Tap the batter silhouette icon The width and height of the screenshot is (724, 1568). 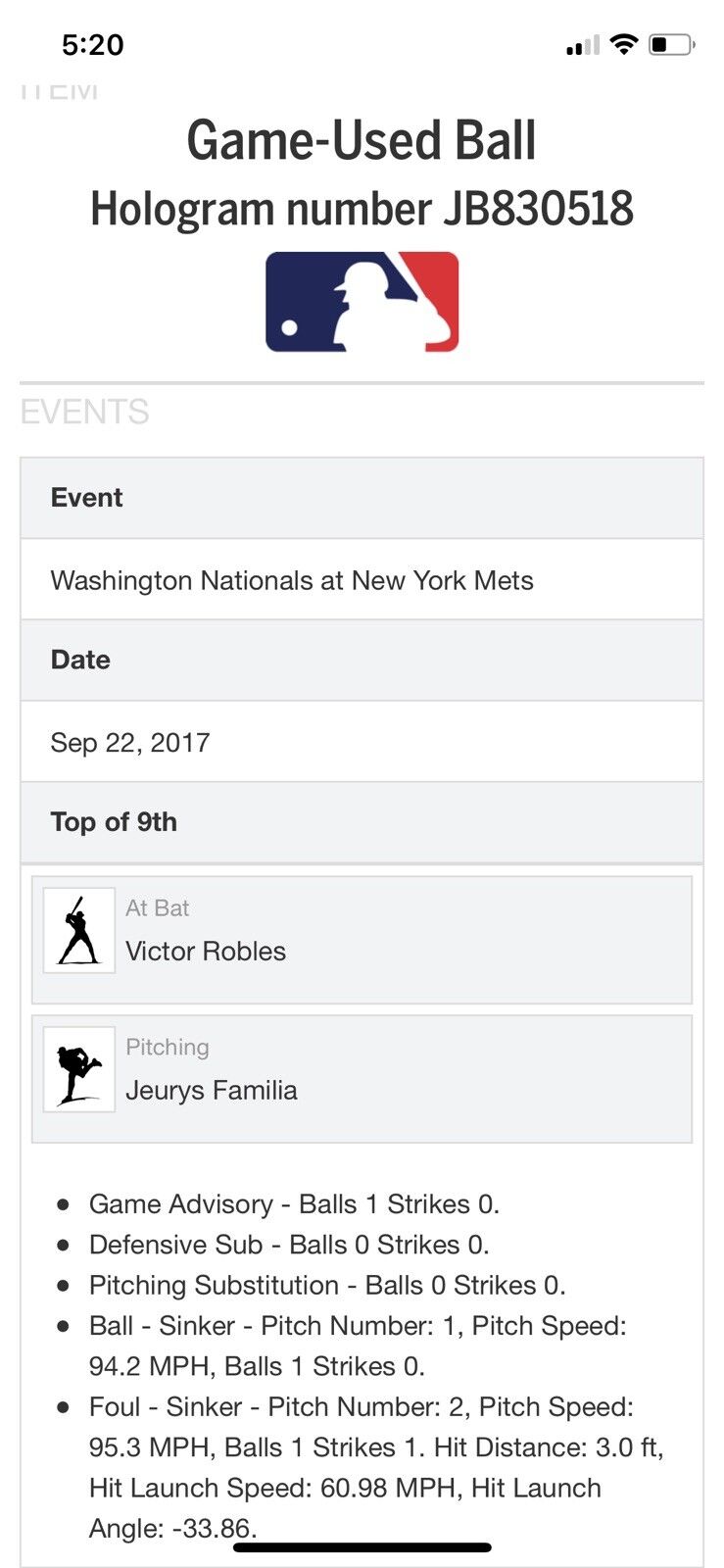point(78,930)
